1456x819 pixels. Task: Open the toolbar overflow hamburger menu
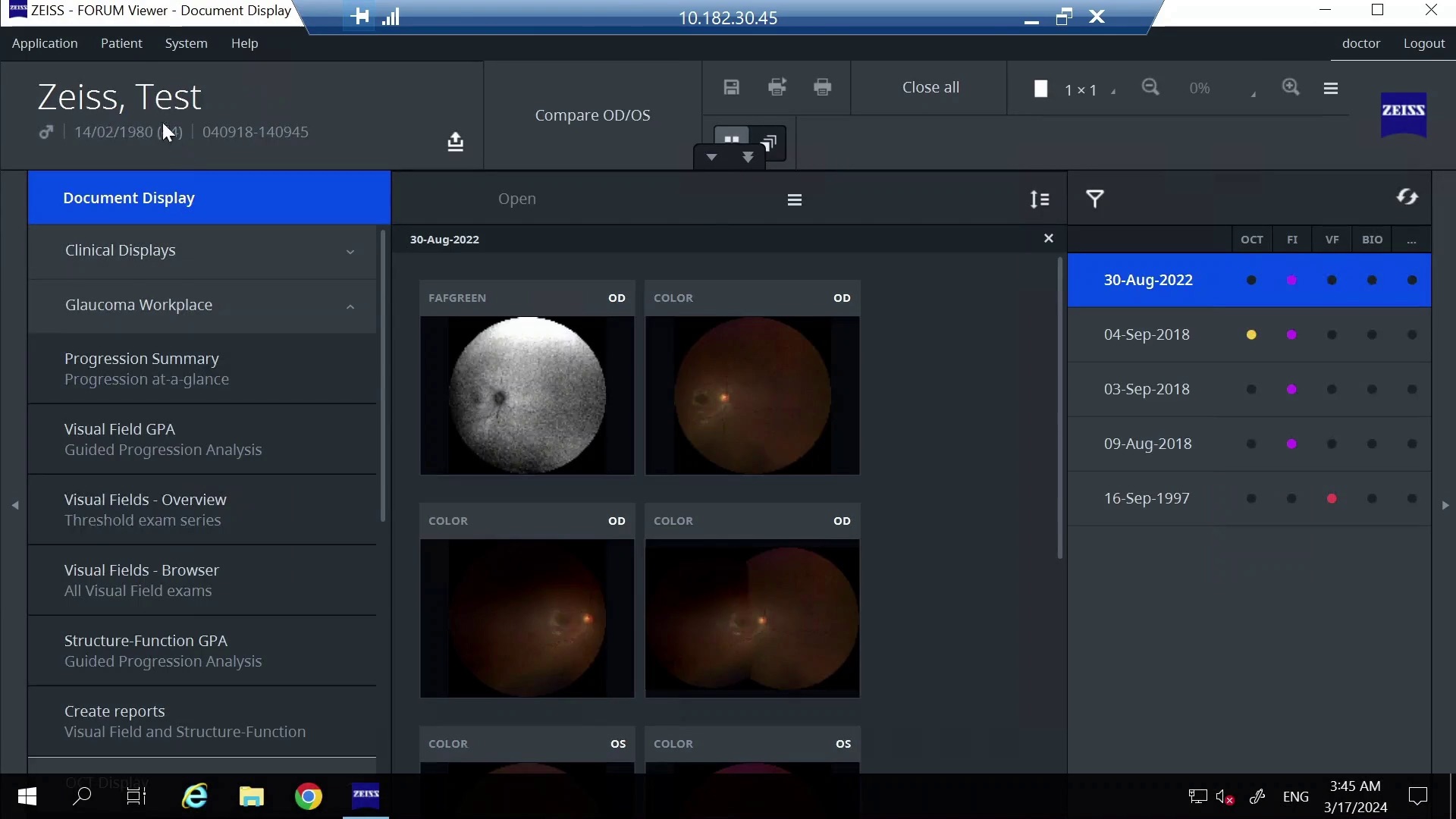1332,89
